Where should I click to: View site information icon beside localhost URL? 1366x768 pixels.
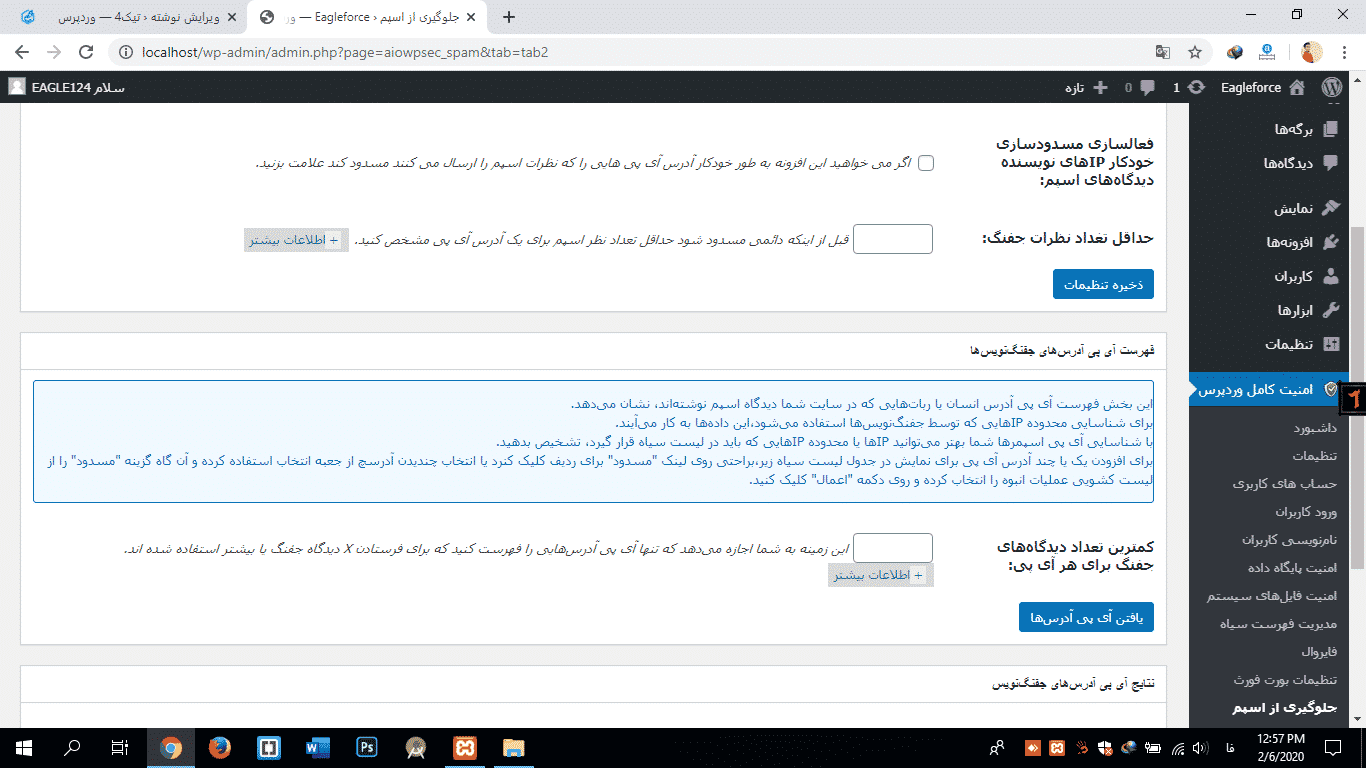tap(125, 52)
